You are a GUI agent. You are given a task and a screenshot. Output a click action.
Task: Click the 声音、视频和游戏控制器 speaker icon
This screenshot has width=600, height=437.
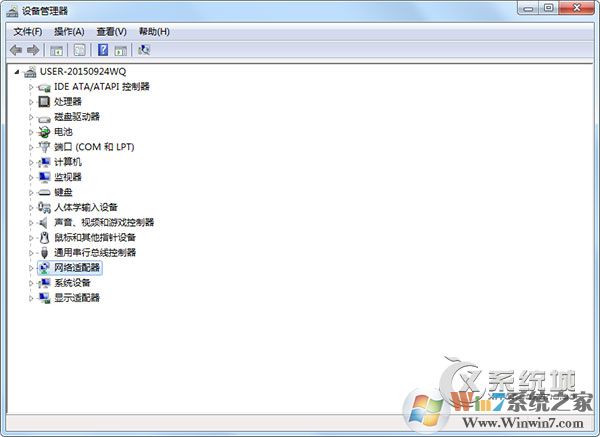point(44,222)
